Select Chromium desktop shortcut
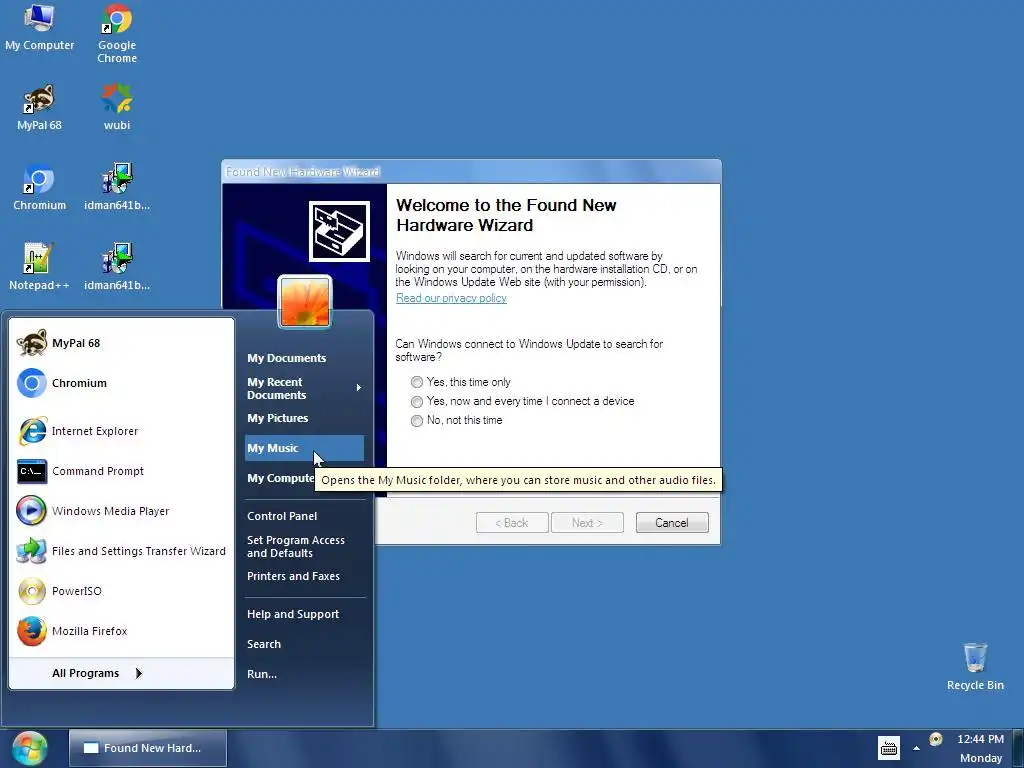1024x768 pixels. tap(39, 188)
